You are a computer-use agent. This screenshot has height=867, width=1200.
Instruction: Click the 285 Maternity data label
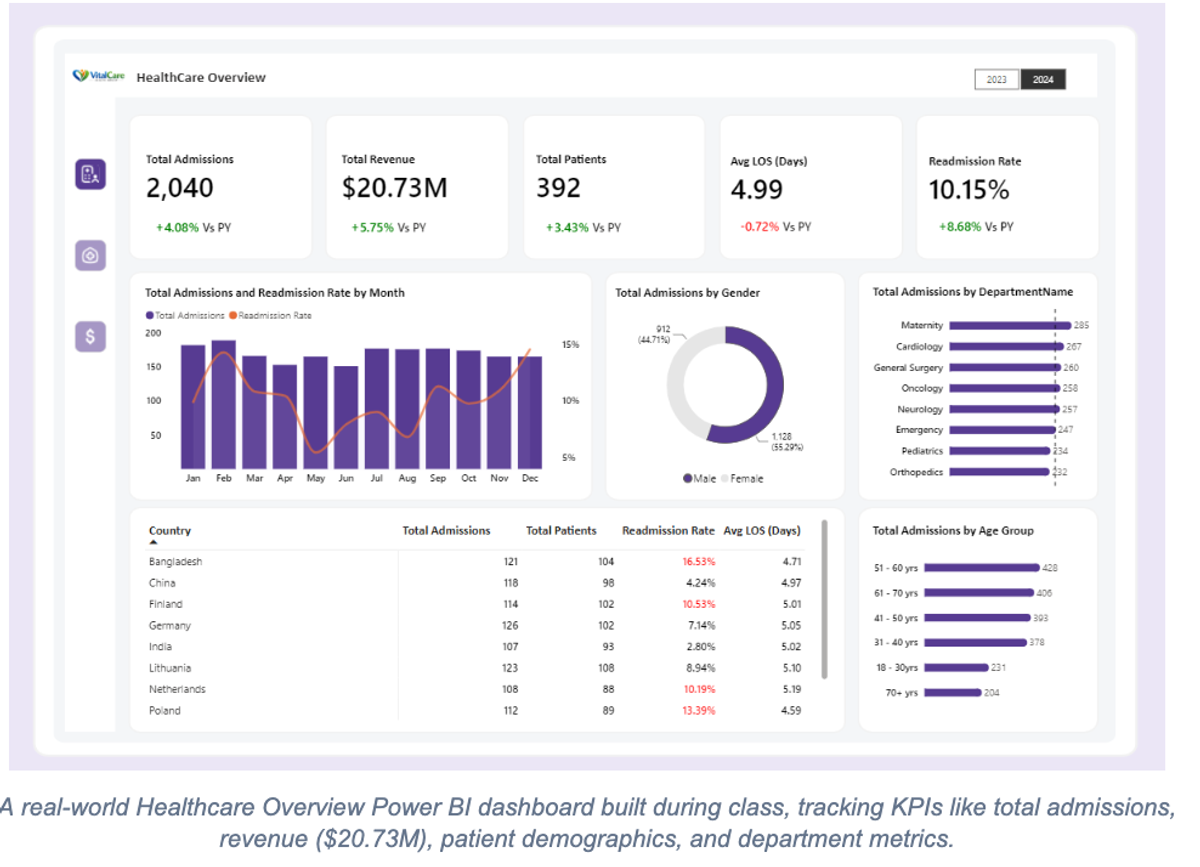[x=1081, y=325]
